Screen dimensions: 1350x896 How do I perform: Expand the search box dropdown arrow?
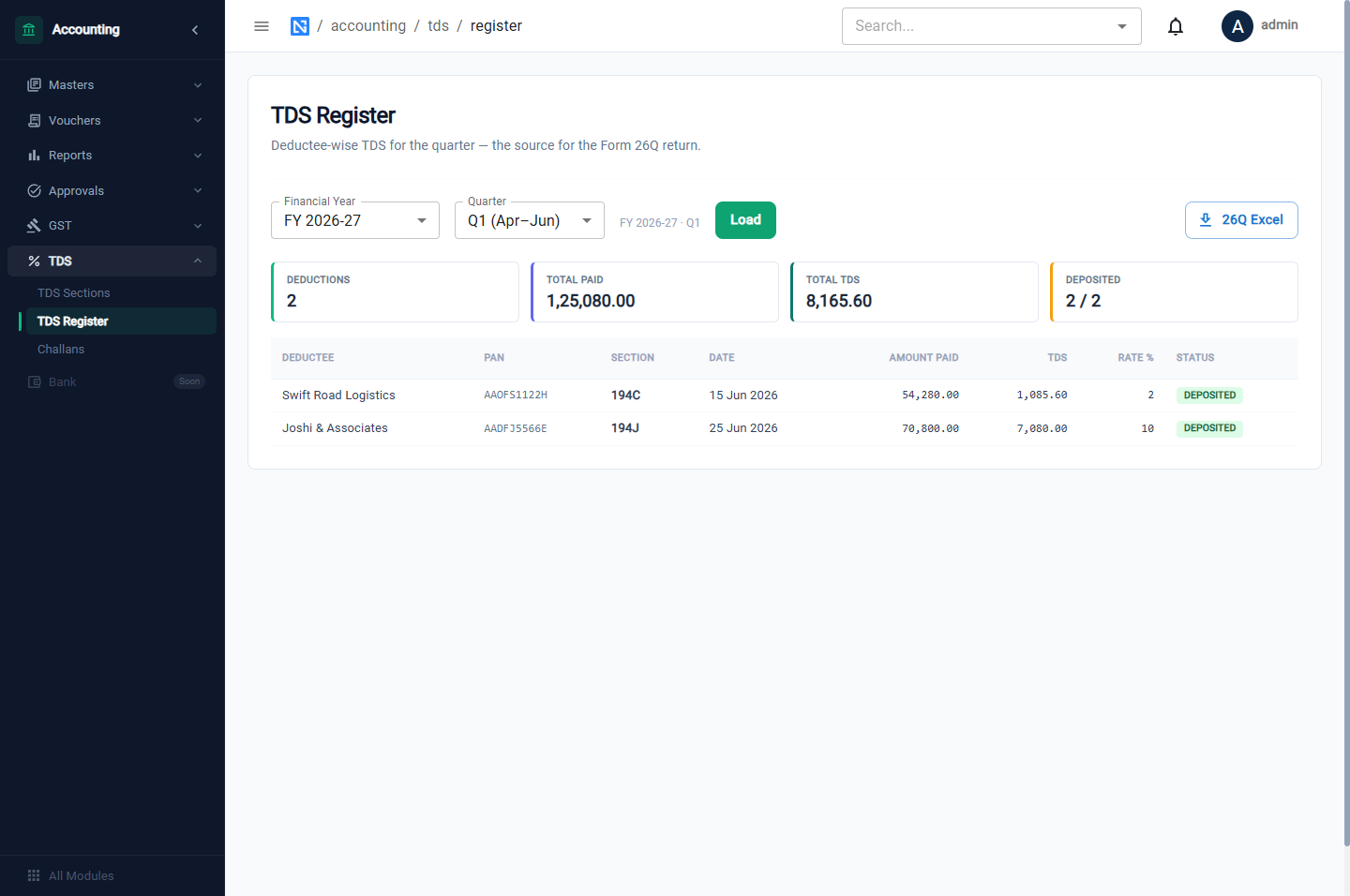(1122, 26)
